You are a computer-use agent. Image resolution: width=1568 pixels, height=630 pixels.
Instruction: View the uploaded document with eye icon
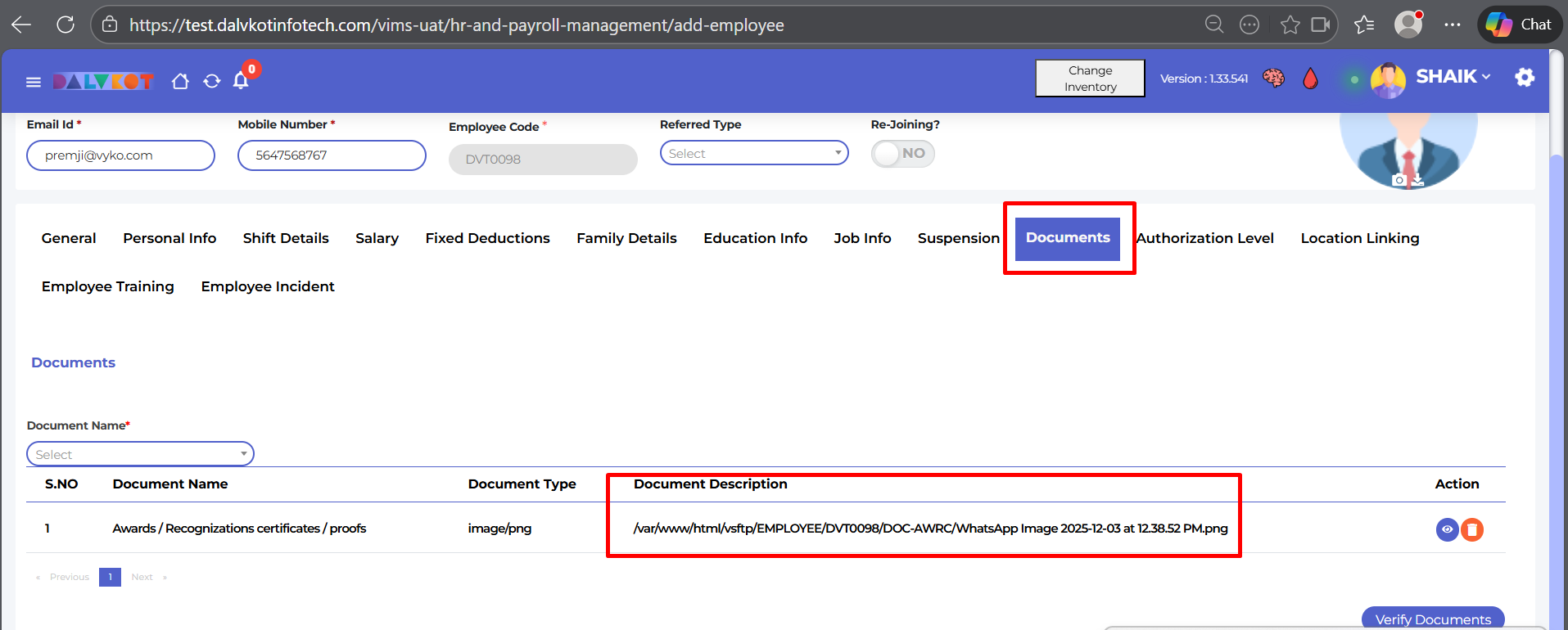coord(1447,530)
